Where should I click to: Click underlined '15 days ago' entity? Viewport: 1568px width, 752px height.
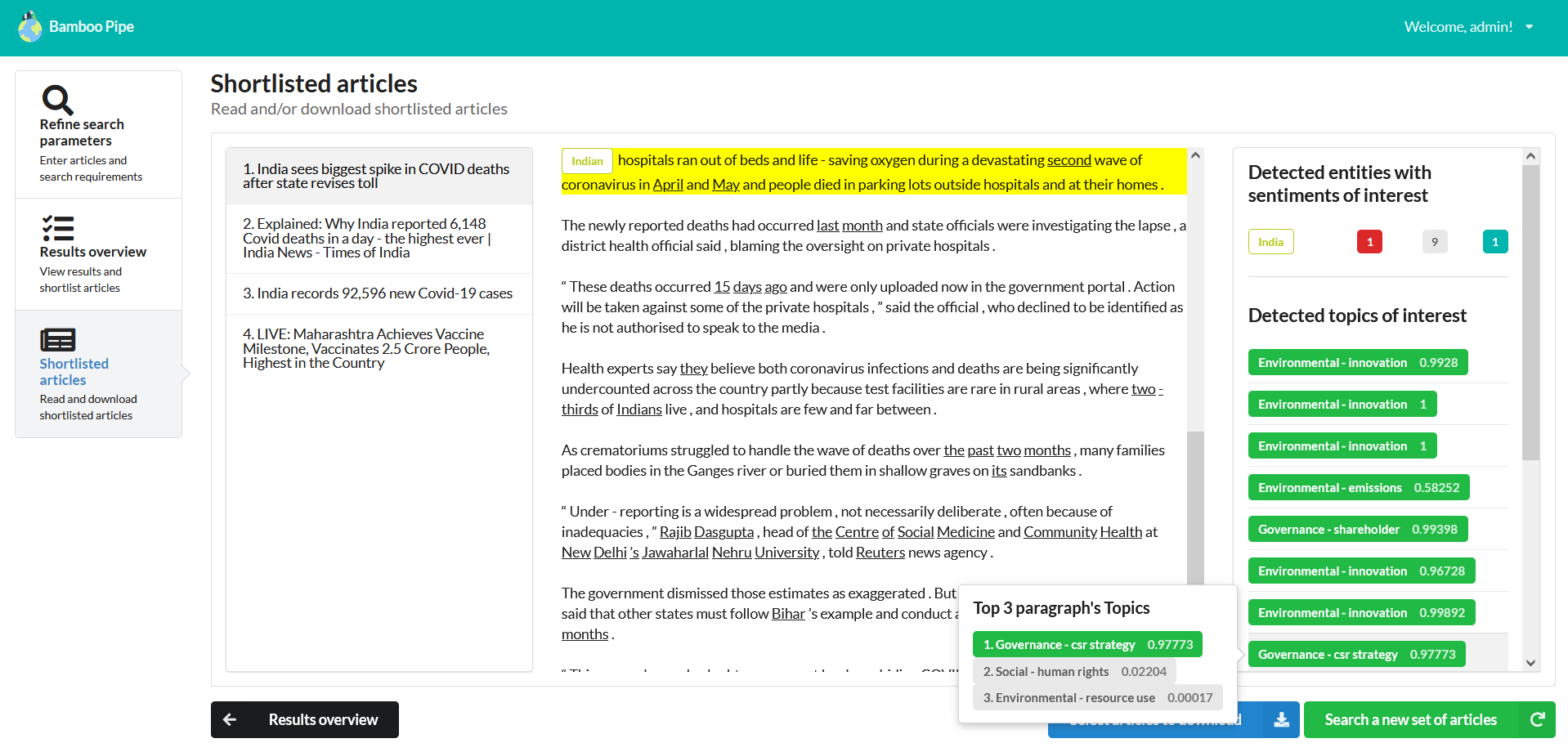750,287
